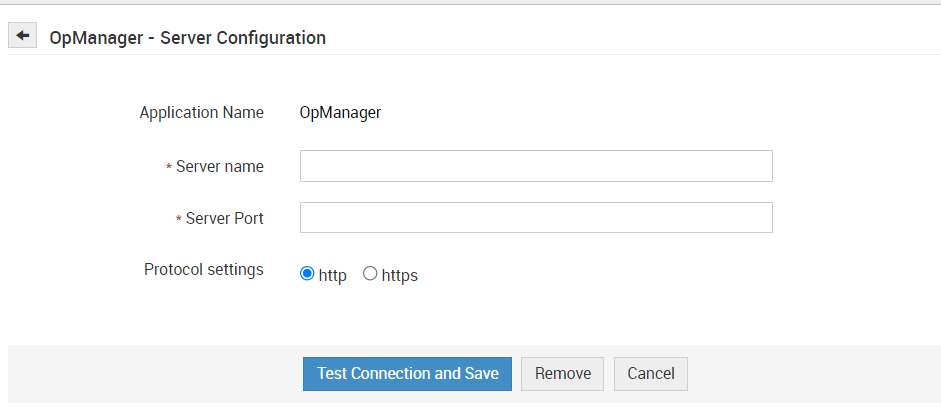Click the 'OpManager - Server Configuration' page title
Viewport: 941px width, 410px height.
point(187,38)
